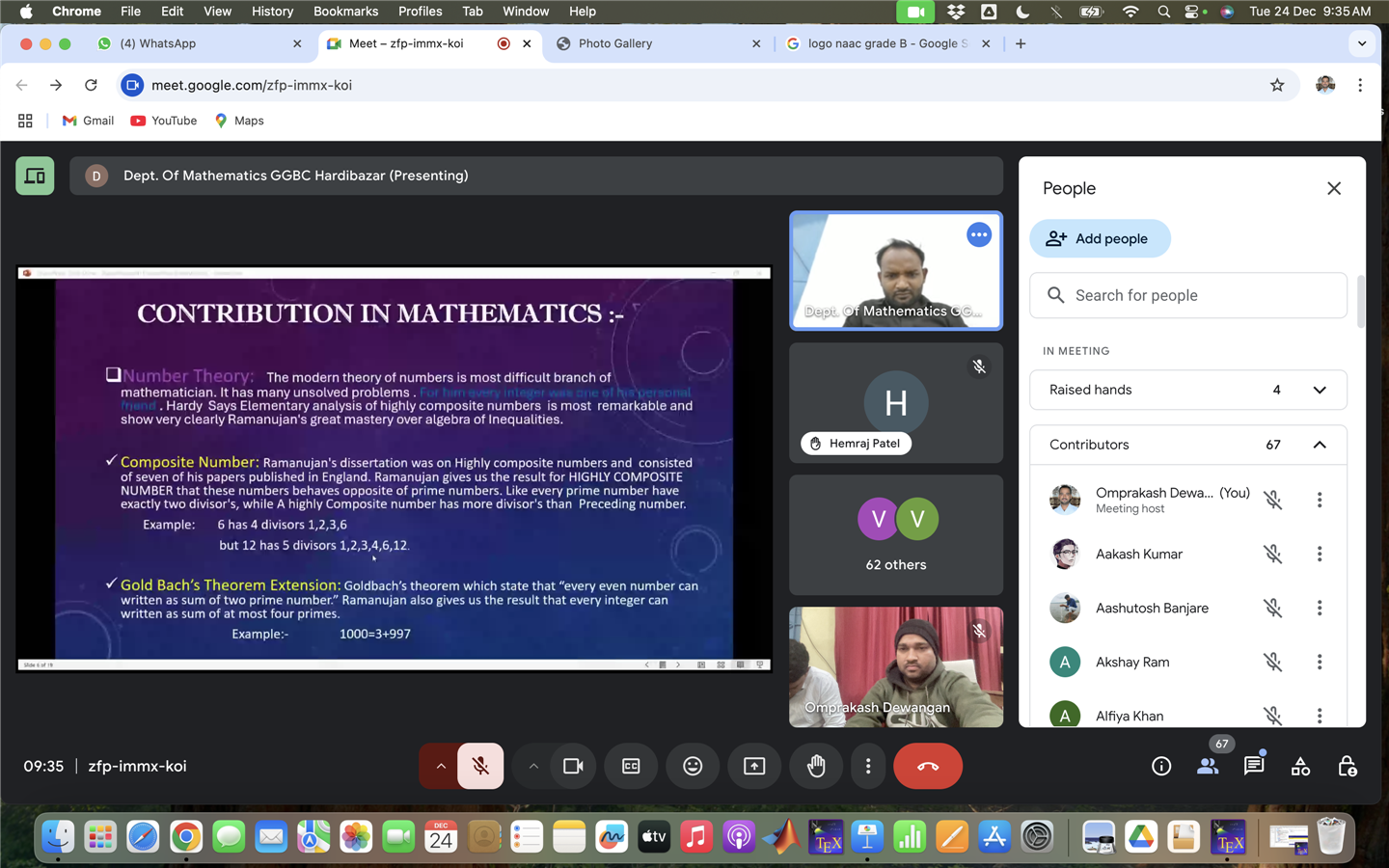This screenshot has width=1389, height=868.
Task: Open host controls lock icon
Action: click(1347, 766)
